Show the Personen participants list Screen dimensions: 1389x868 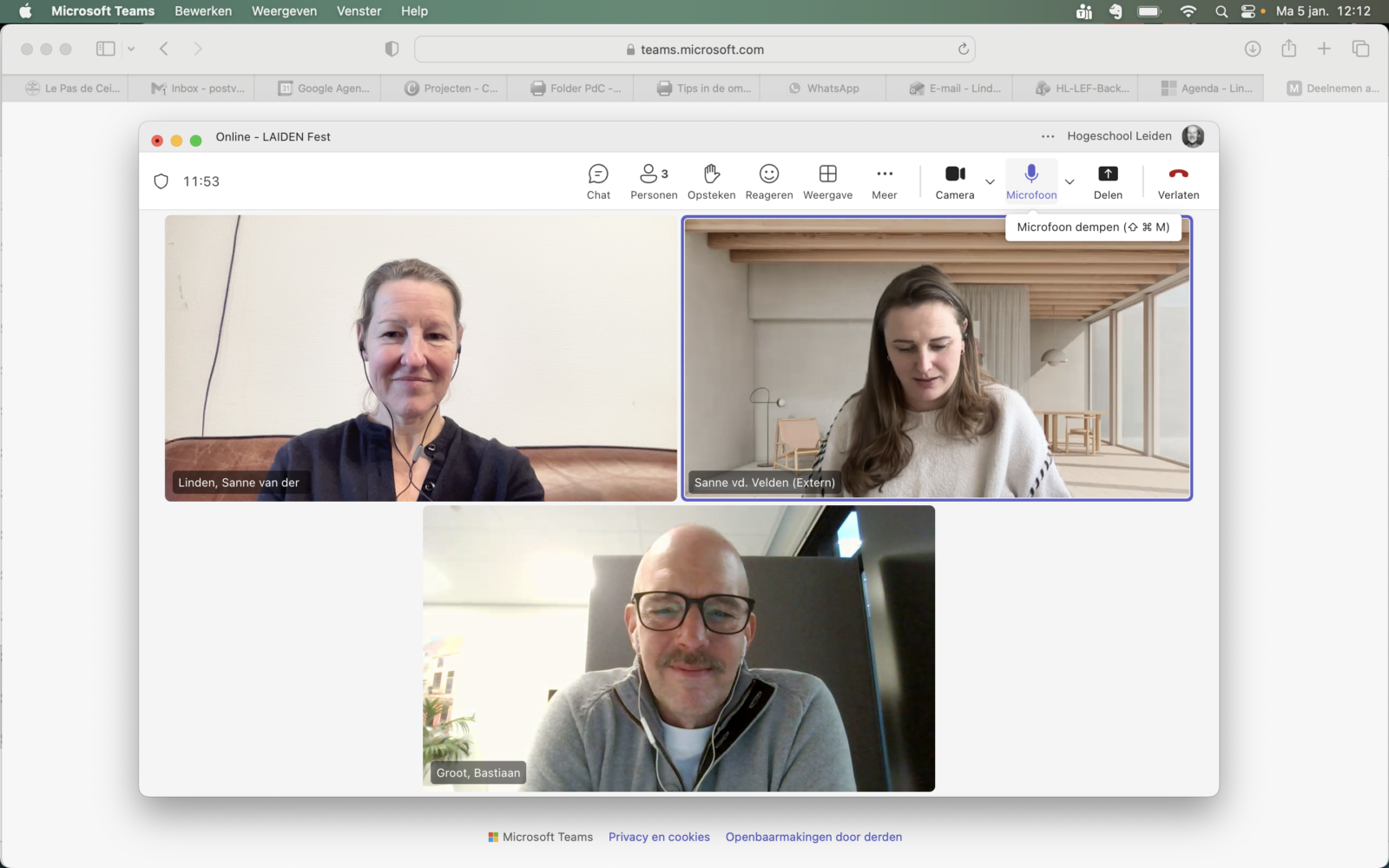[654, 181]
